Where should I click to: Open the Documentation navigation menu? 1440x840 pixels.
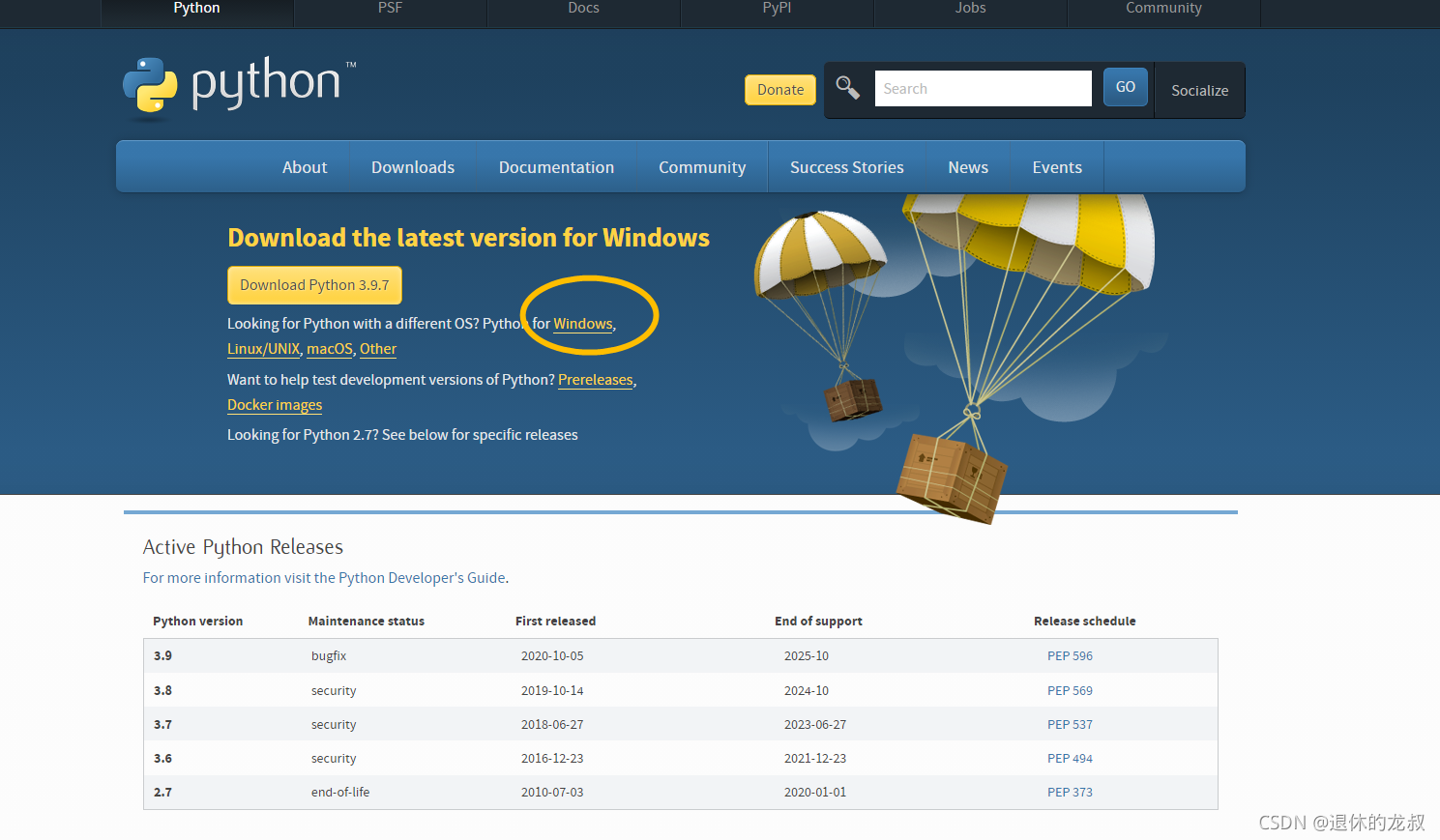coord(557,167)
